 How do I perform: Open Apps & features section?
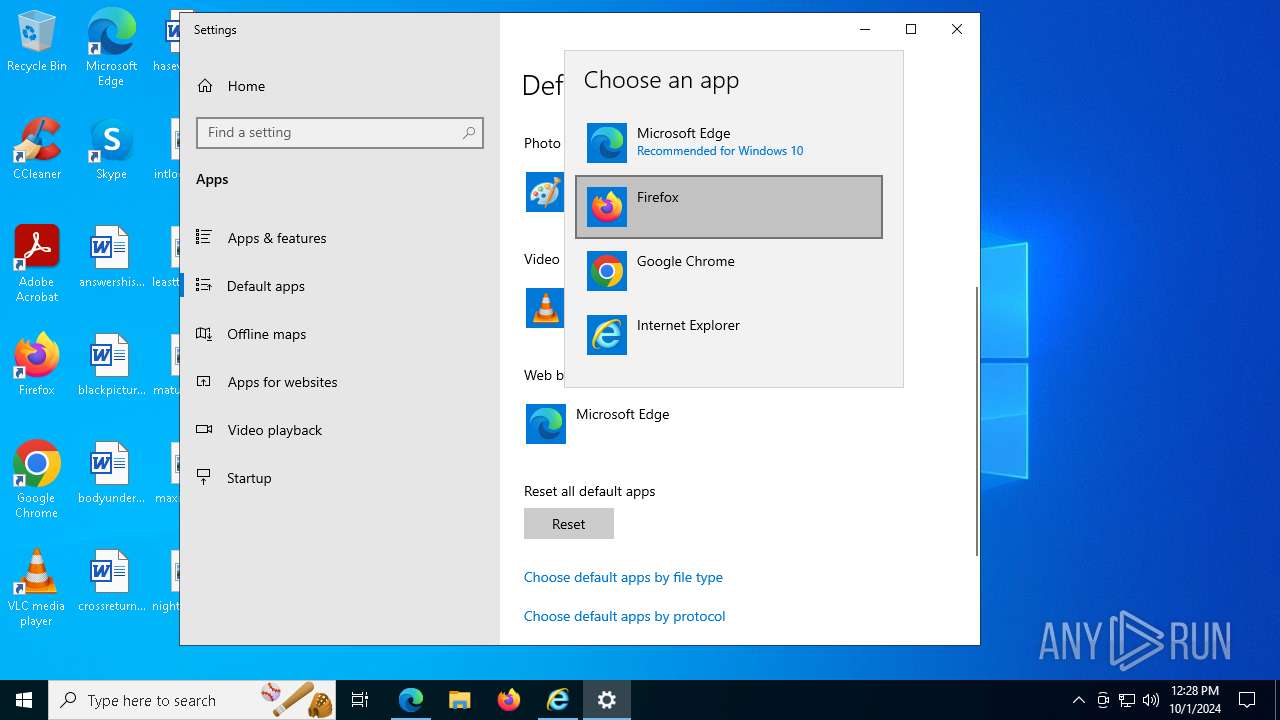coord(276,238)
